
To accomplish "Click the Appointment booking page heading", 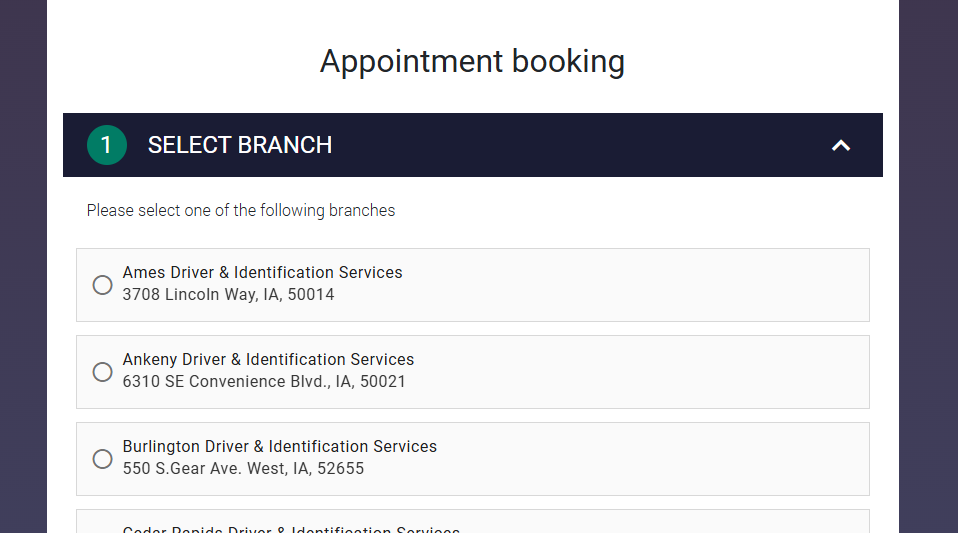I will [472, 62].
